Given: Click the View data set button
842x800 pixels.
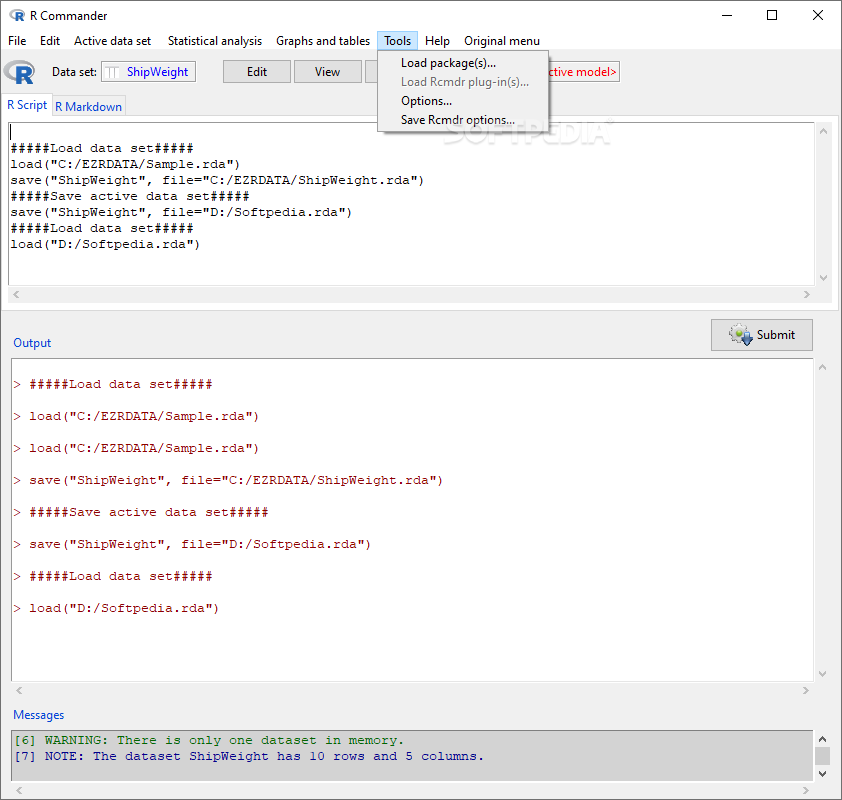Looking at the screenshot, I should click(328, 72).
